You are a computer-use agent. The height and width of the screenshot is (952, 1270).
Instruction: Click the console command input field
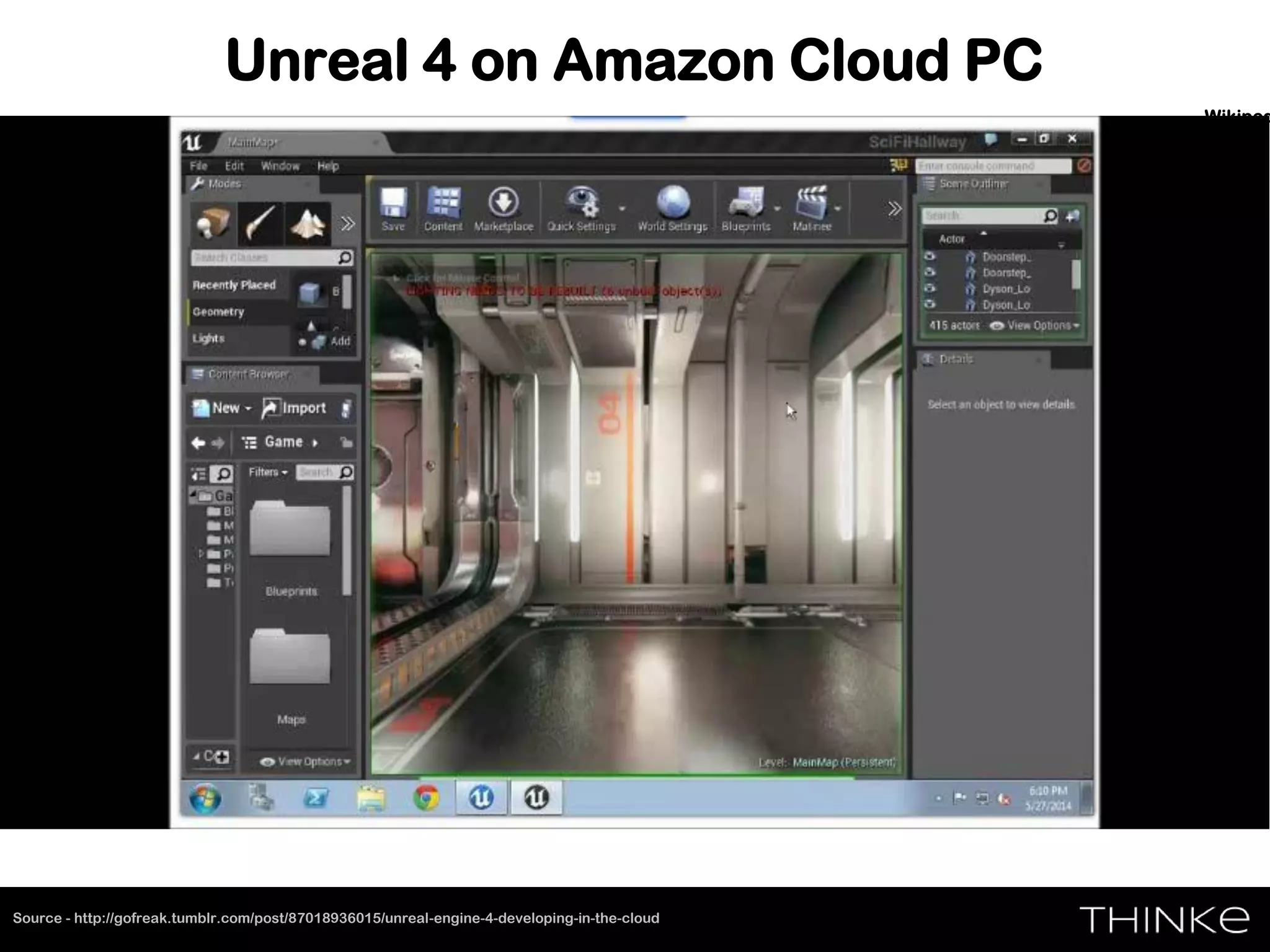(993, 166)
